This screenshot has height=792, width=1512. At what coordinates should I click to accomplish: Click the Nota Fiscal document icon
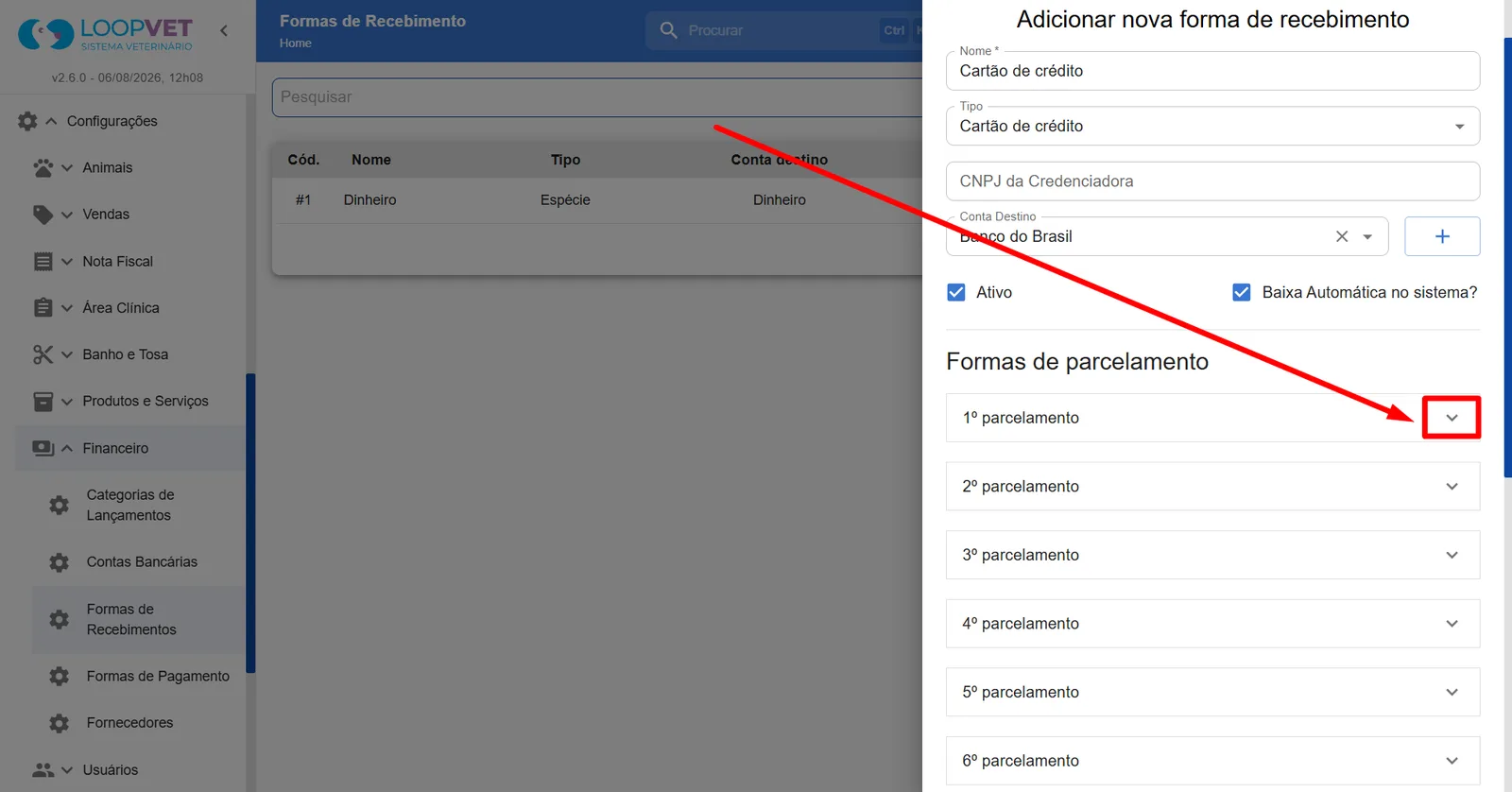tap(43, 262)
